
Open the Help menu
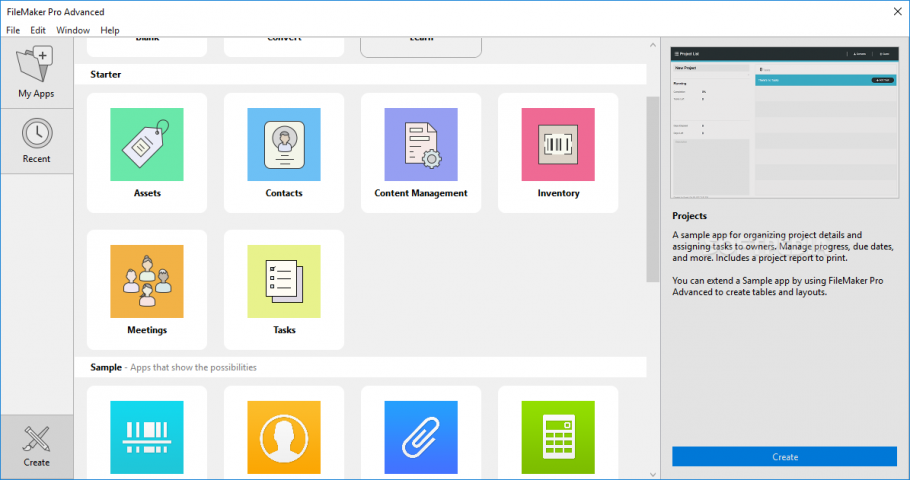pyautogui.click(x=110, y=30)
